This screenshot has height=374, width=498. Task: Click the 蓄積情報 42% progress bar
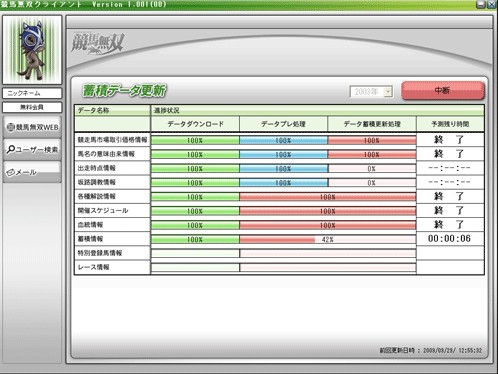click(x=328, y=239)
